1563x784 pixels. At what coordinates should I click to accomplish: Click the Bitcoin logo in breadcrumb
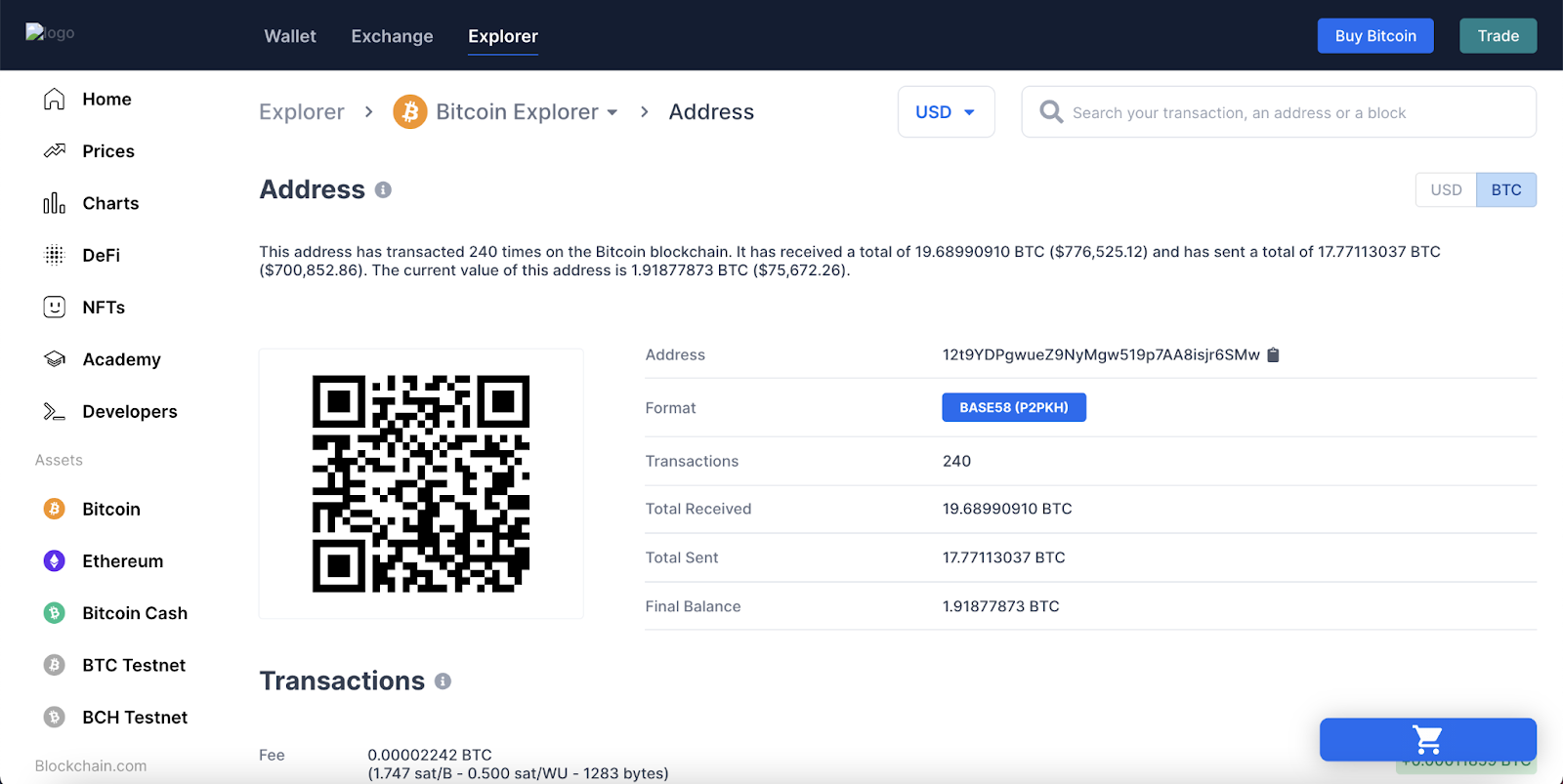point(410,112)
